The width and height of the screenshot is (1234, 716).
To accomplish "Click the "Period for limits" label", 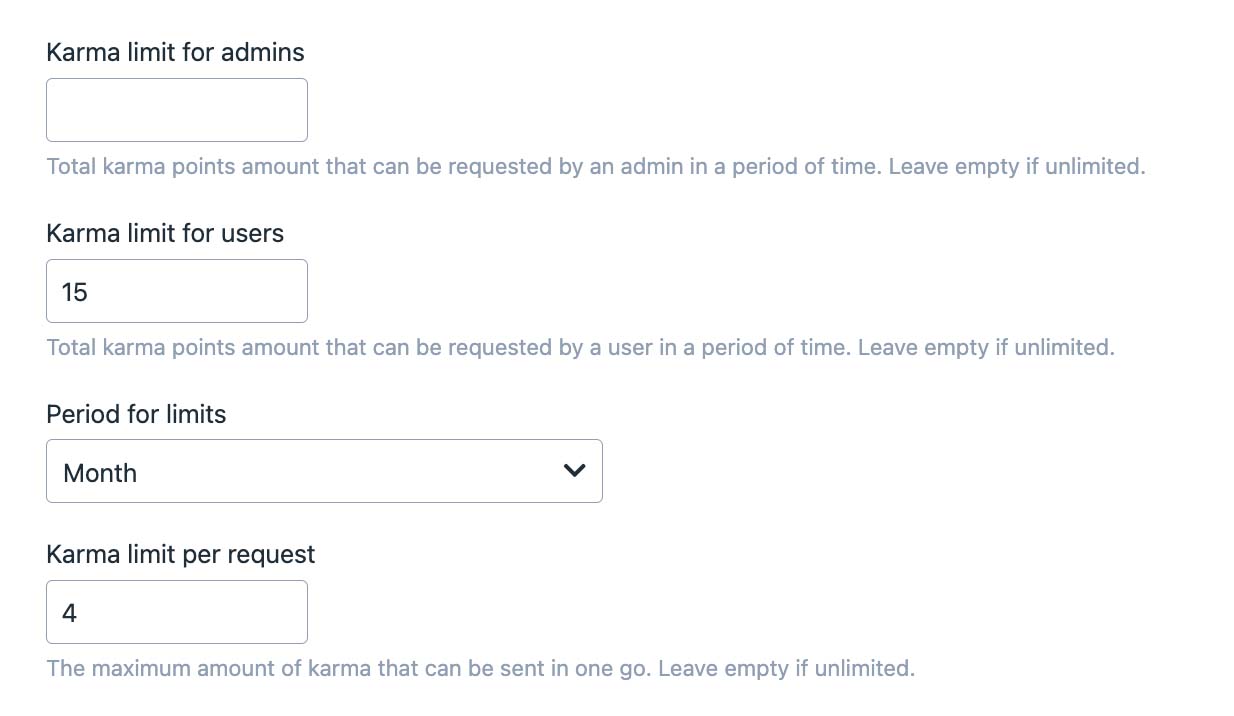I will pos(136,414).
